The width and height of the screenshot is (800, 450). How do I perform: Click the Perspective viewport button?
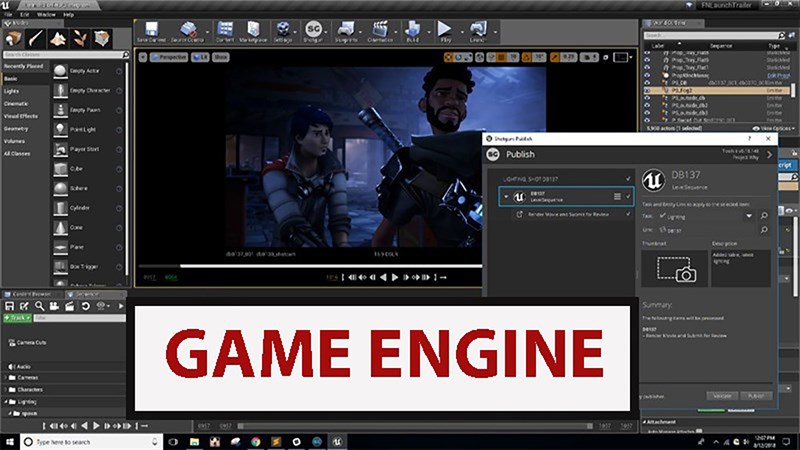pyautogui.click(x=169, y=57)
